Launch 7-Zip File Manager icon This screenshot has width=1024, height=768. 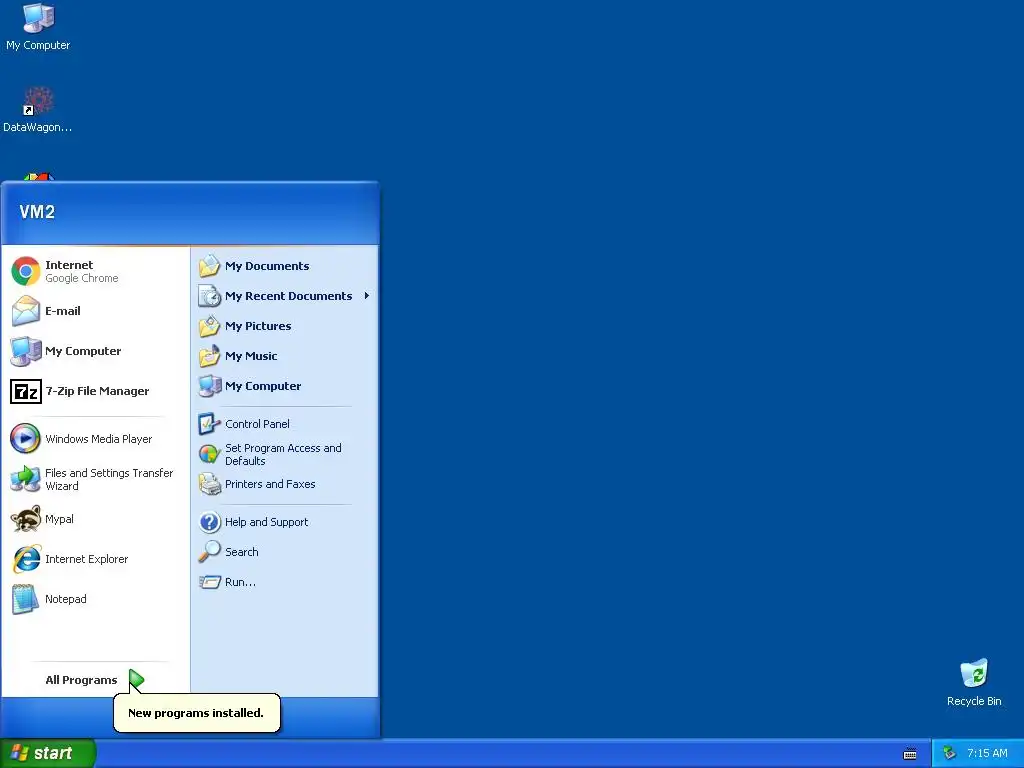click(x=26, y=391)
